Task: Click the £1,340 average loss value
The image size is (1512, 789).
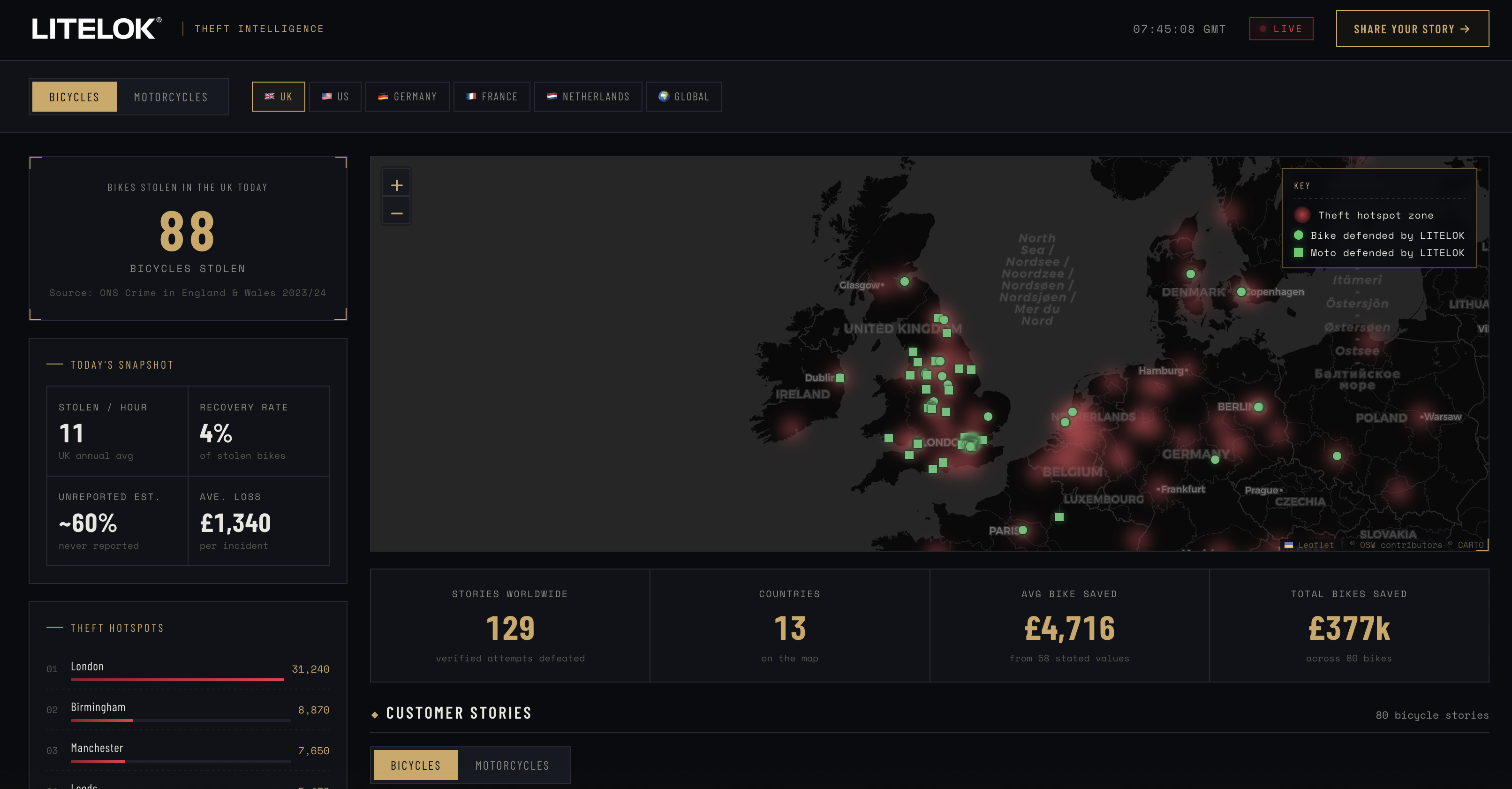Action: click(x=235, y=523)
